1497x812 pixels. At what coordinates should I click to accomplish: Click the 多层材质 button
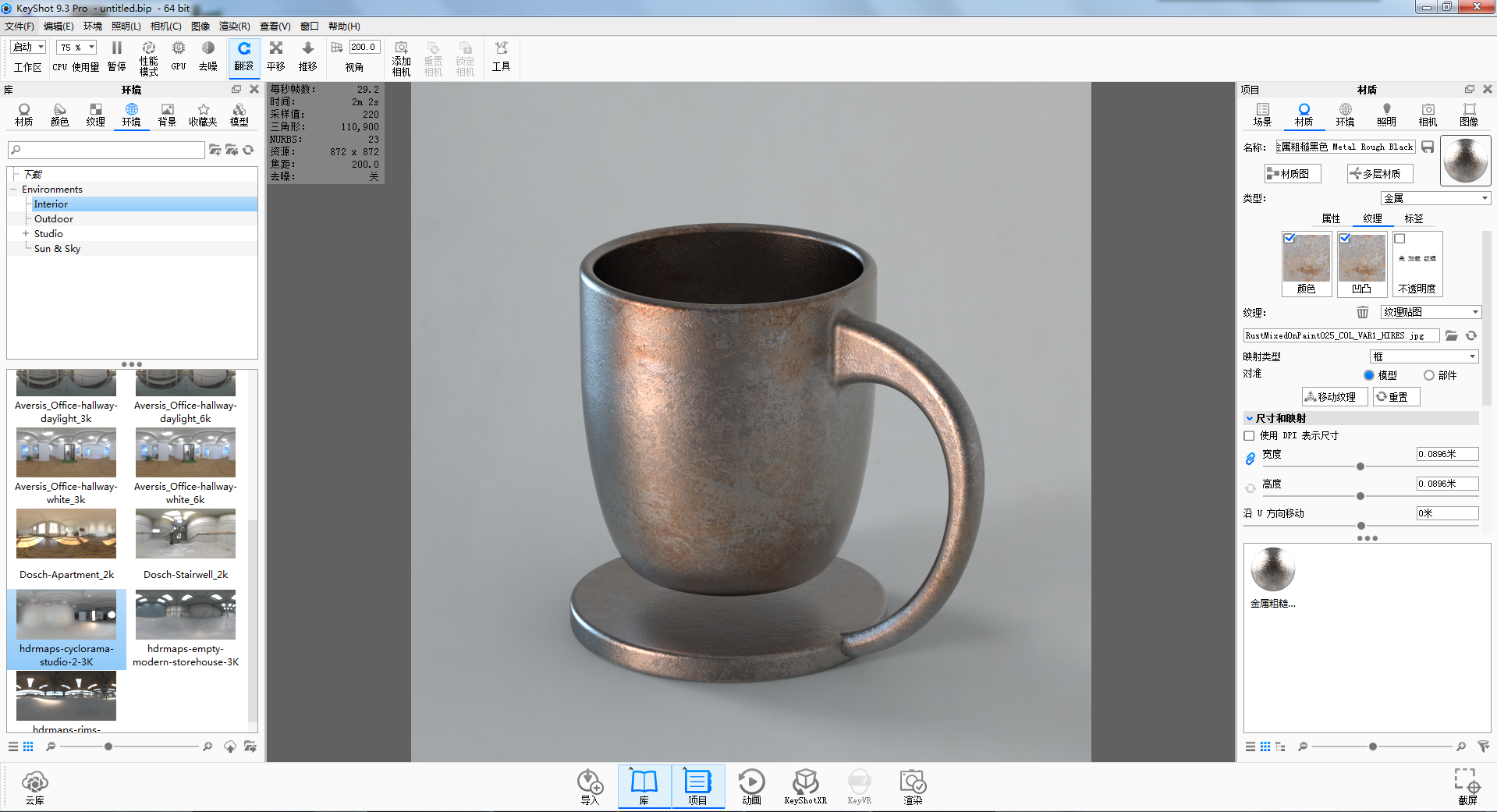pyautogui.click(x=1380, y=174)
